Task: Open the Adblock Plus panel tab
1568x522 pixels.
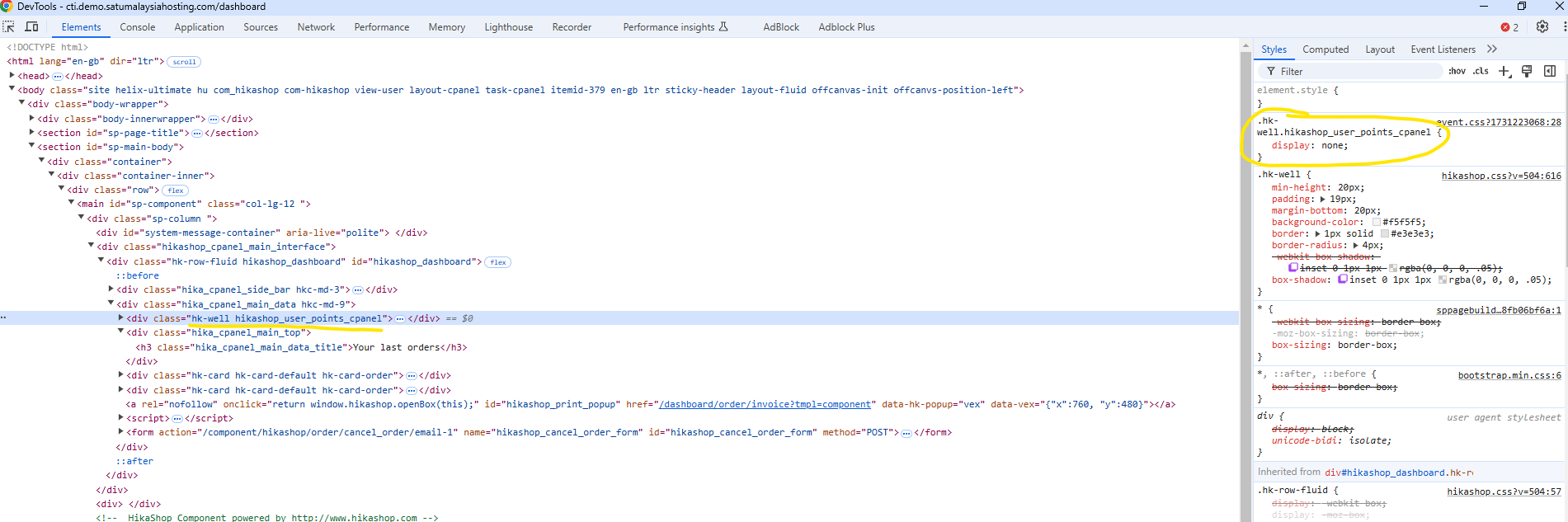Action: pyautogui.click(x=846, y=27)
